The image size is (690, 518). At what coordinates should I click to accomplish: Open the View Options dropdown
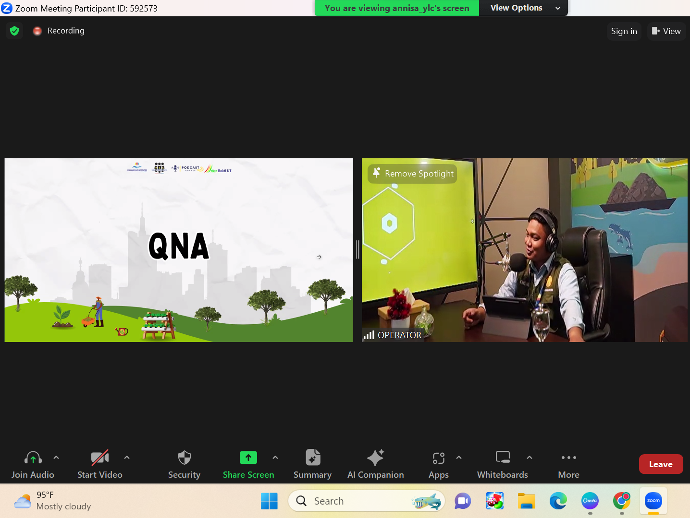tap(520, 8)
